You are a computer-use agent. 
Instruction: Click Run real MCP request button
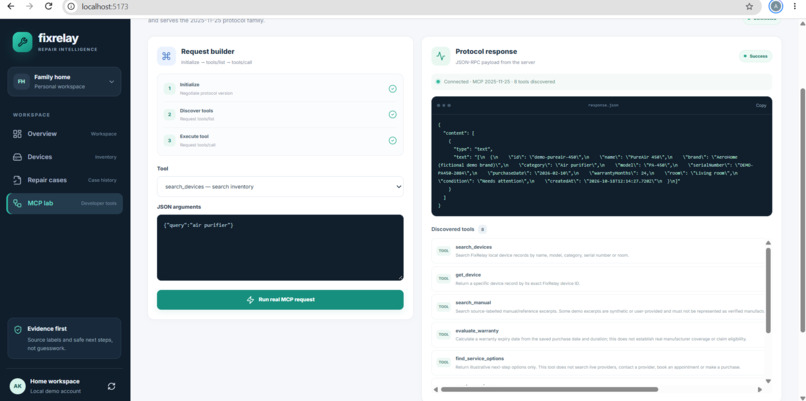click(x=280, y=300)
